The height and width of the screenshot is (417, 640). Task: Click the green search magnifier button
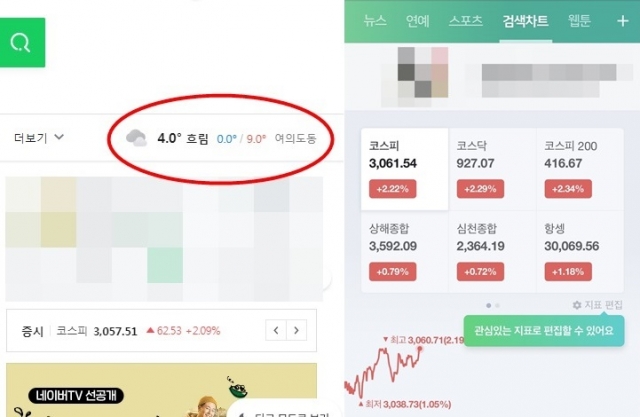[x=22, y=42]
